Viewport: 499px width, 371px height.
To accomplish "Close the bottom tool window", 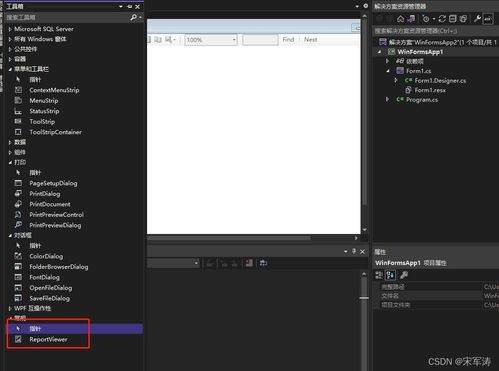I will pyautogui.click(x=362, y=252).
